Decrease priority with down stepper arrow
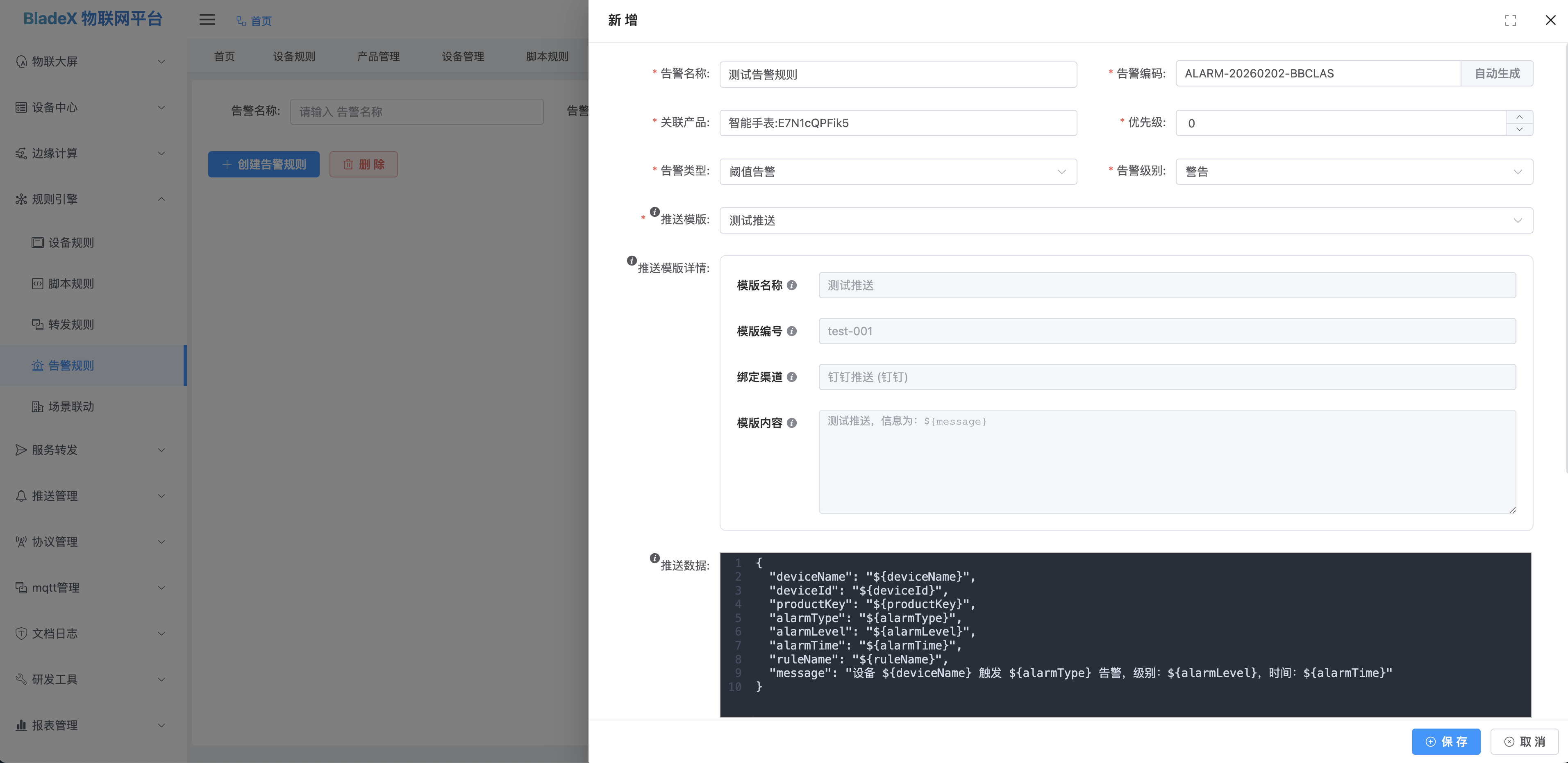Image resolution: width=1568 pixels, height=763 pixels. [1519, 129]
